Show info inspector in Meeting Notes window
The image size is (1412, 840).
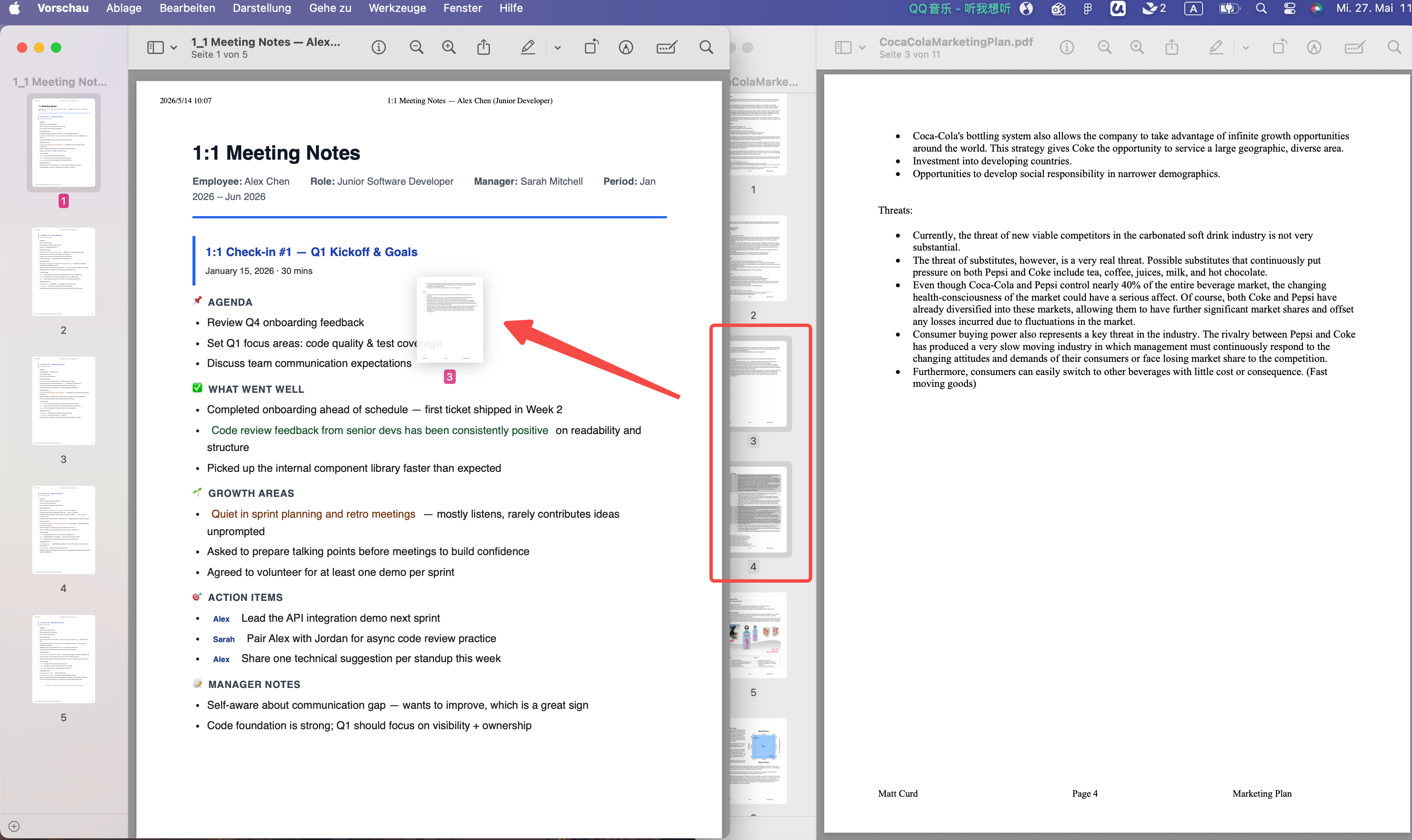pos(379,48)
